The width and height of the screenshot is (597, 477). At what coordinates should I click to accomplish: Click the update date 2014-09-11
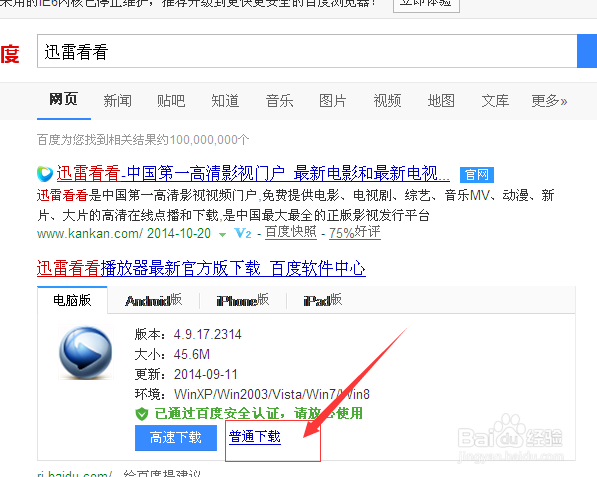[x=206, y=375]
